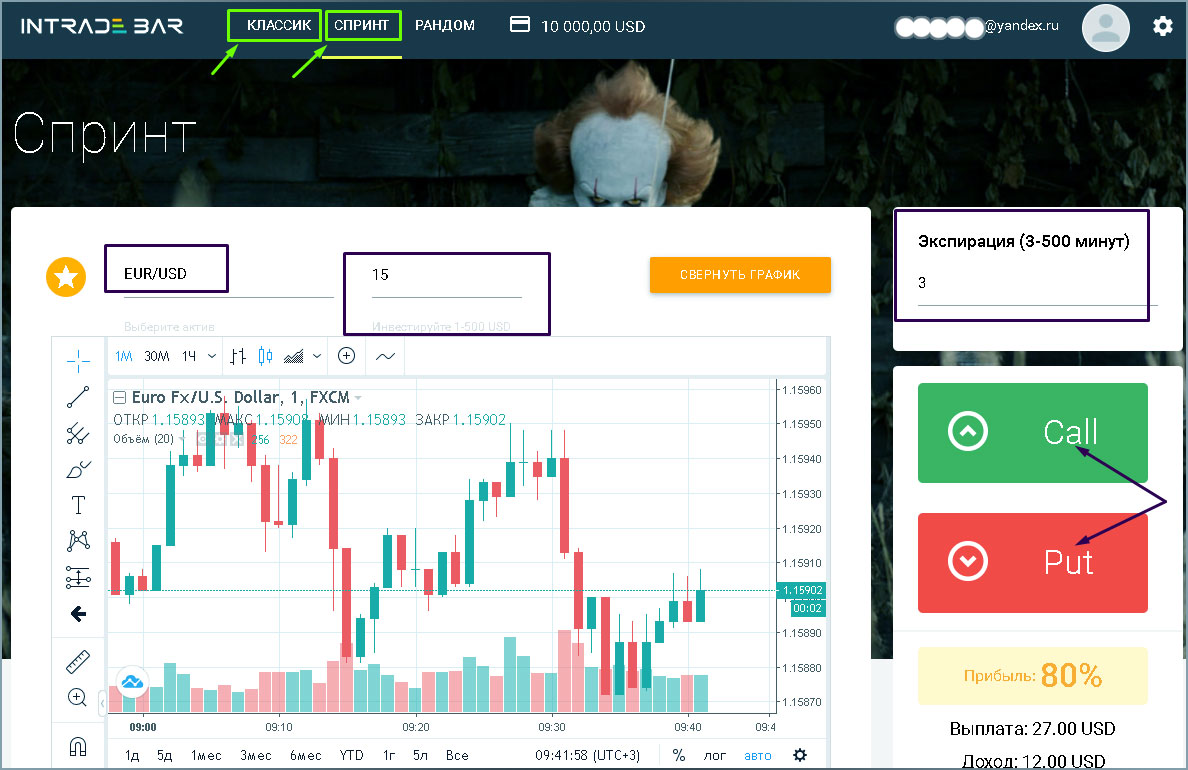
Task: Set chart range to 6мес
Action: pos(305,756)
